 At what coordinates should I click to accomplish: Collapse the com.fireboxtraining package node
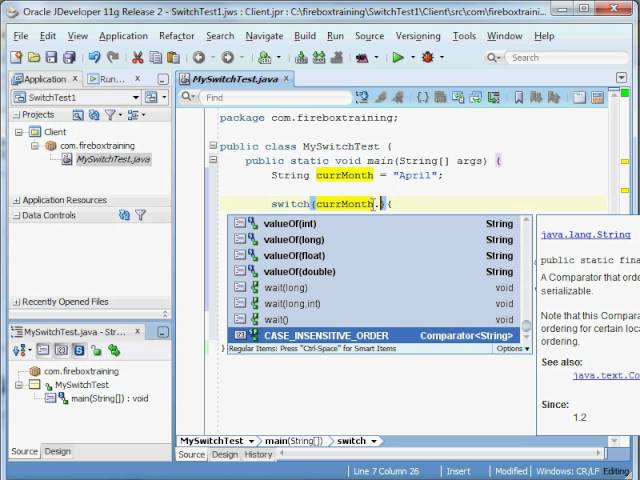35,146
